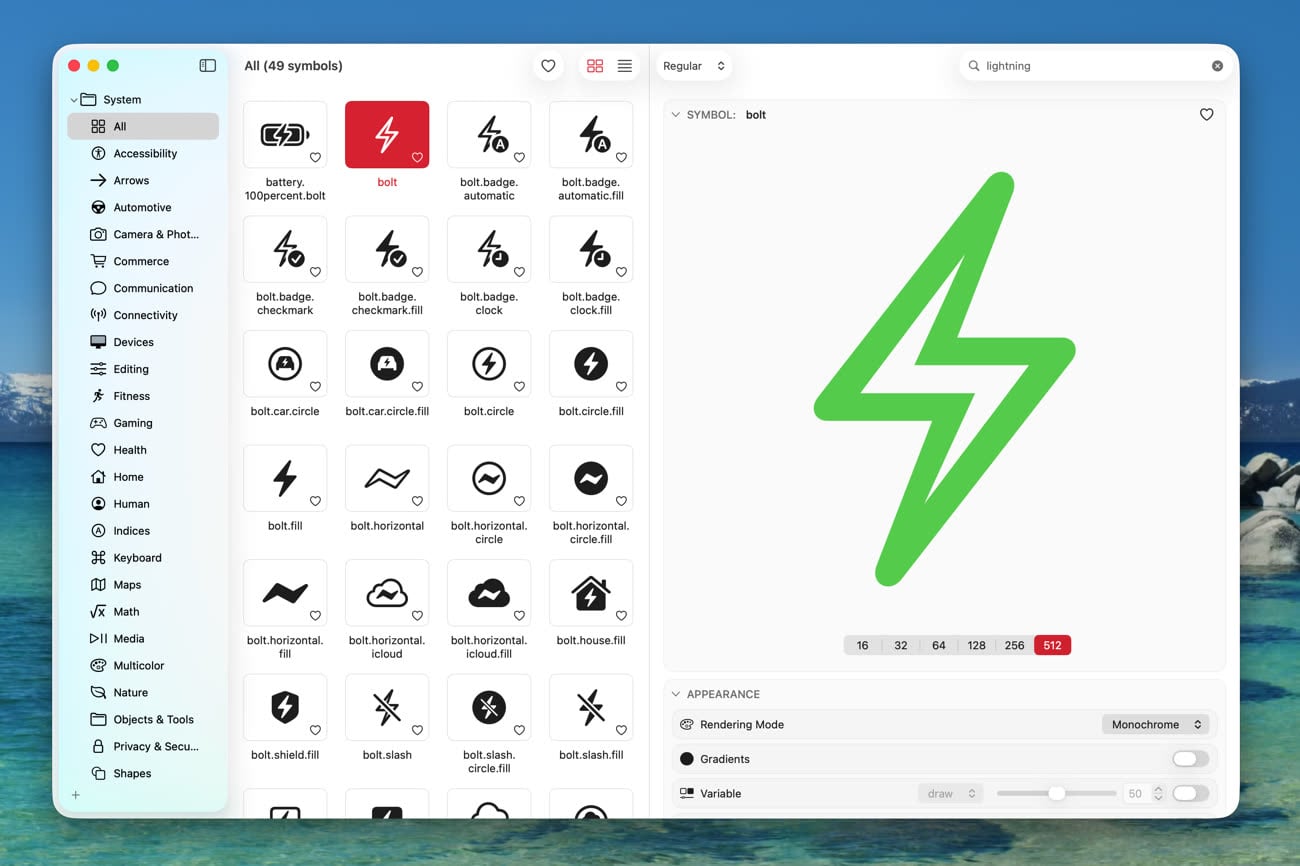Image resolution: width=1300 pixels, height=866 pixels.
Task: Turn off the Variable toggle
Action: [x=1191, y=793]
